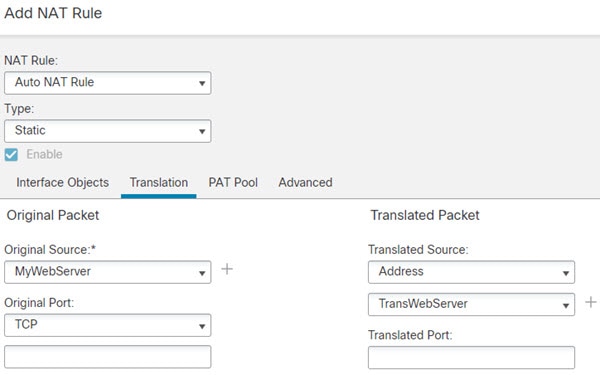The height and width of the screenshot is (375, 600).
Task: Open the Type dropdown set to Static
Action: pyautogui.click(x=108, y=131)
